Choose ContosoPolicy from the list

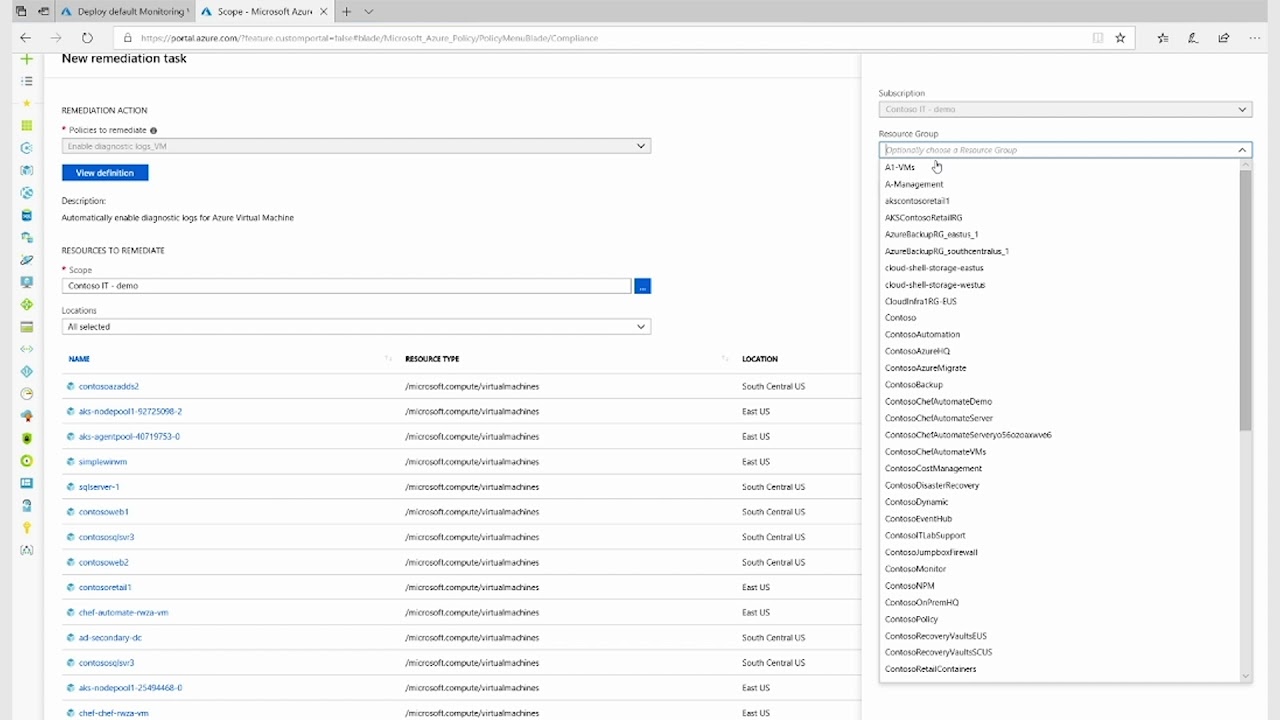(911, 619)
